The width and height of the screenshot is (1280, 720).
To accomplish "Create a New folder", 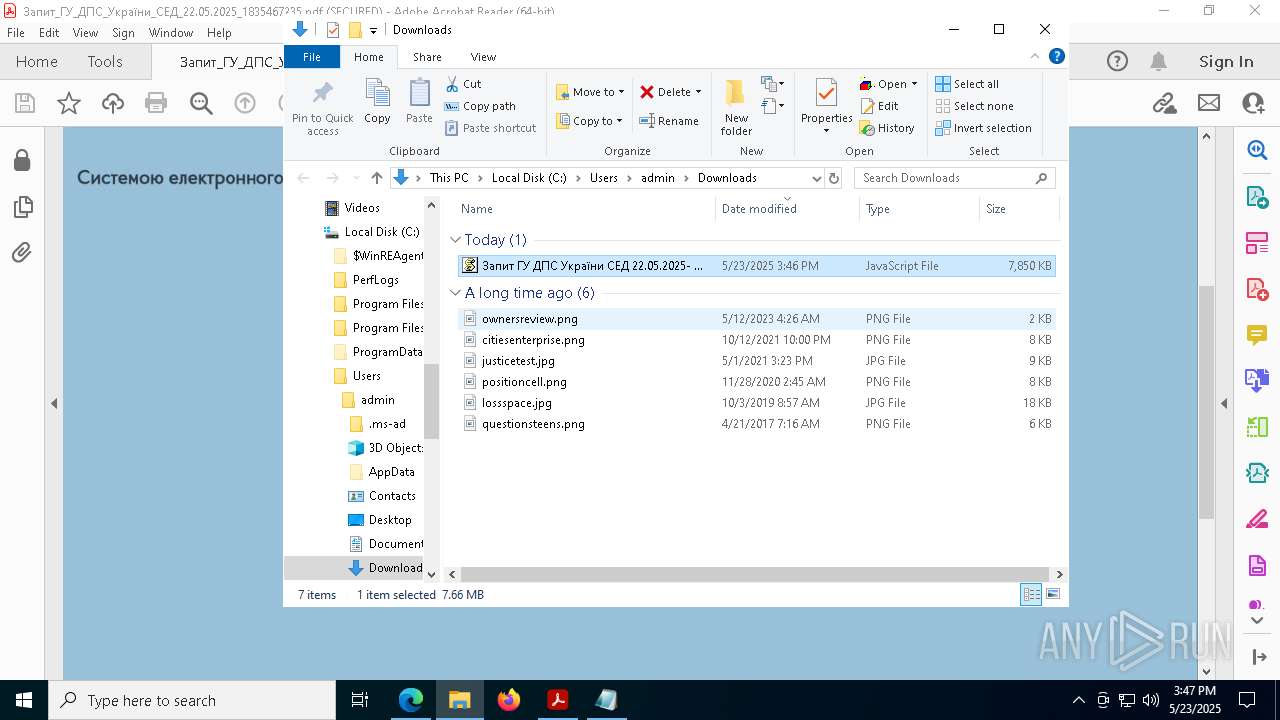I will pyautogui.click(x=736, y=108).
